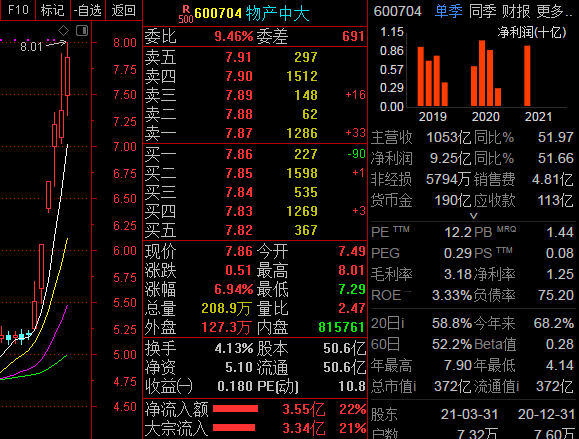
Task: Click the 涨幅 value 6.94%
Action: [x=233, y=289]
